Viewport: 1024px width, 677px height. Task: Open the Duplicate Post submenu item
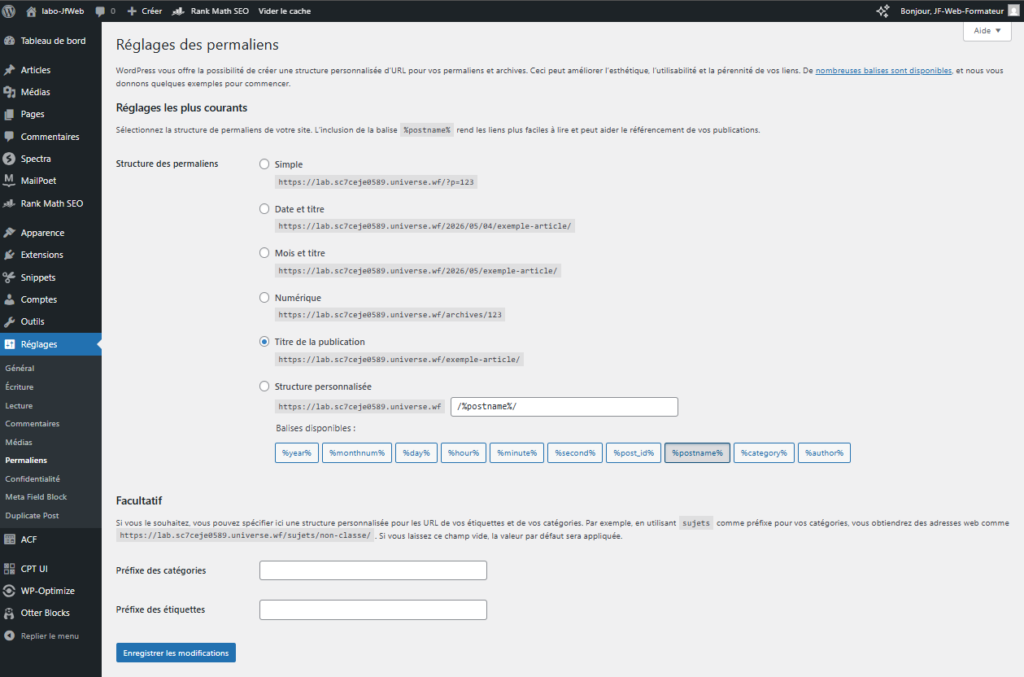point(32,515)
